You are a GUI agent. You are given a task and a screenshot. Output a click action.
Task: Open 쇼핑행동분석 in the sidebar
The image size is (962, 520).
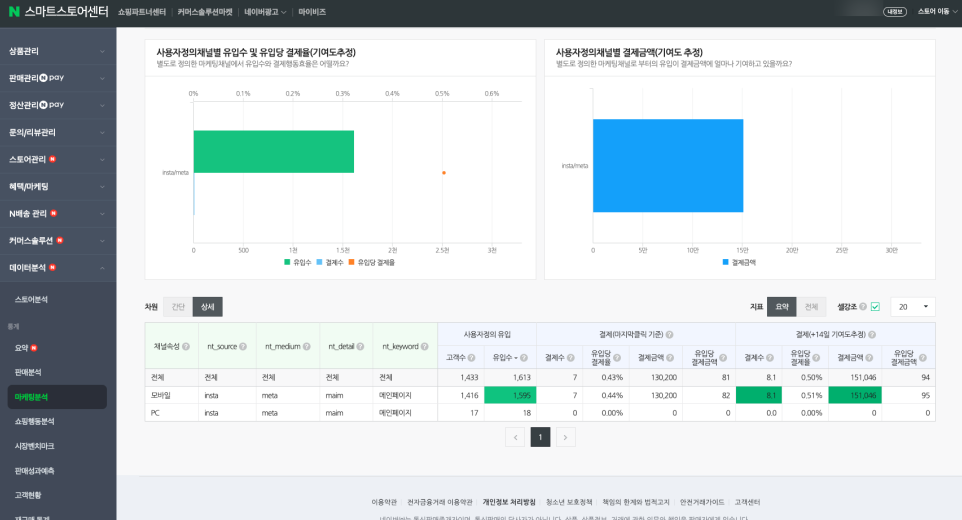coord(34,421)
